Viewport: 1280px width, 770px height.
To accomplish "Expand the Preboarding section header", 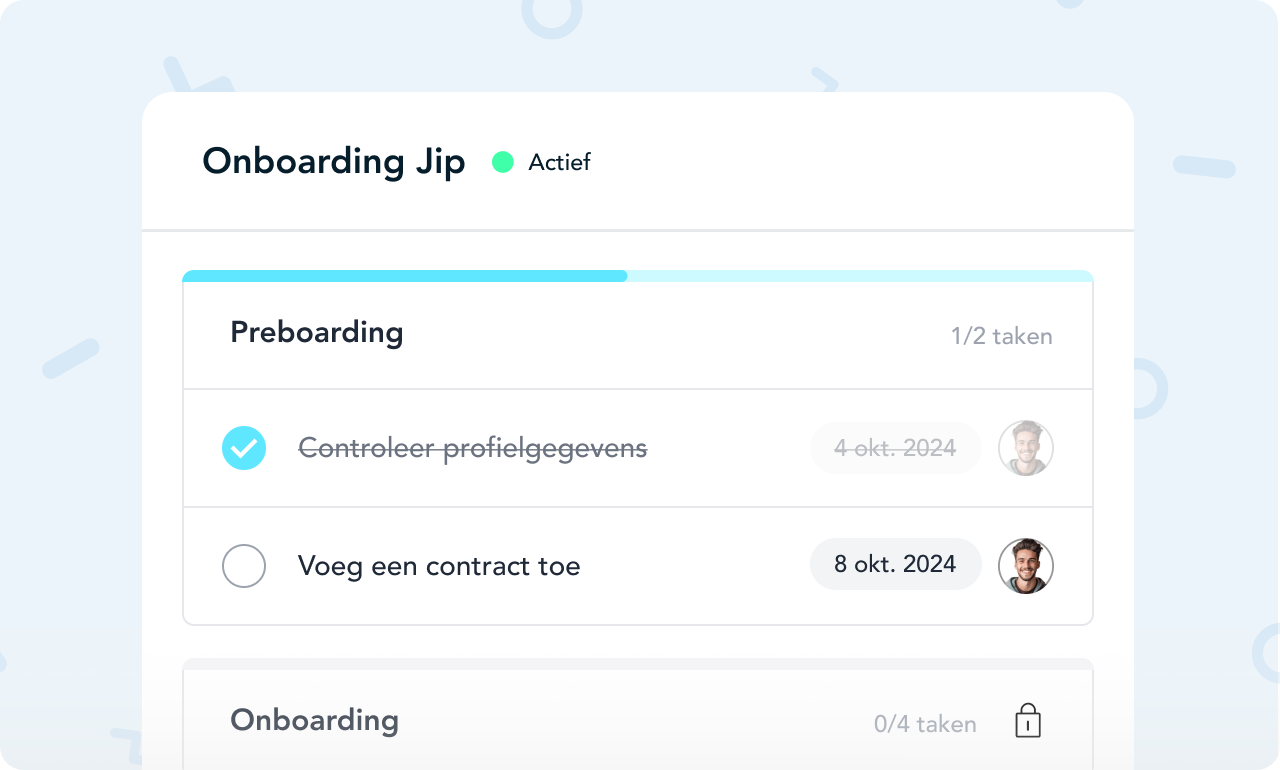I will pyautogui.click(x=638, y=335).
